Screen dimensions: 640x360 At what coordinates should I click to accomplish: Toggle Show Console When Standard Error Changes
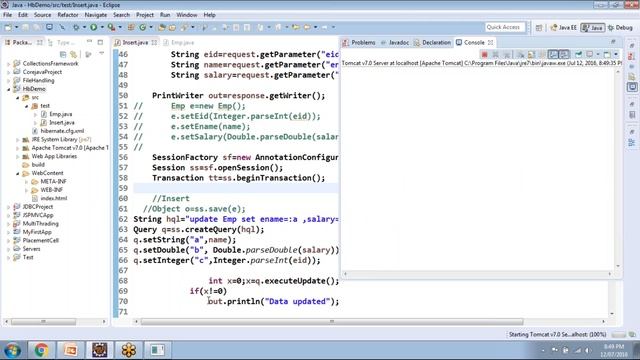(564, 55)
